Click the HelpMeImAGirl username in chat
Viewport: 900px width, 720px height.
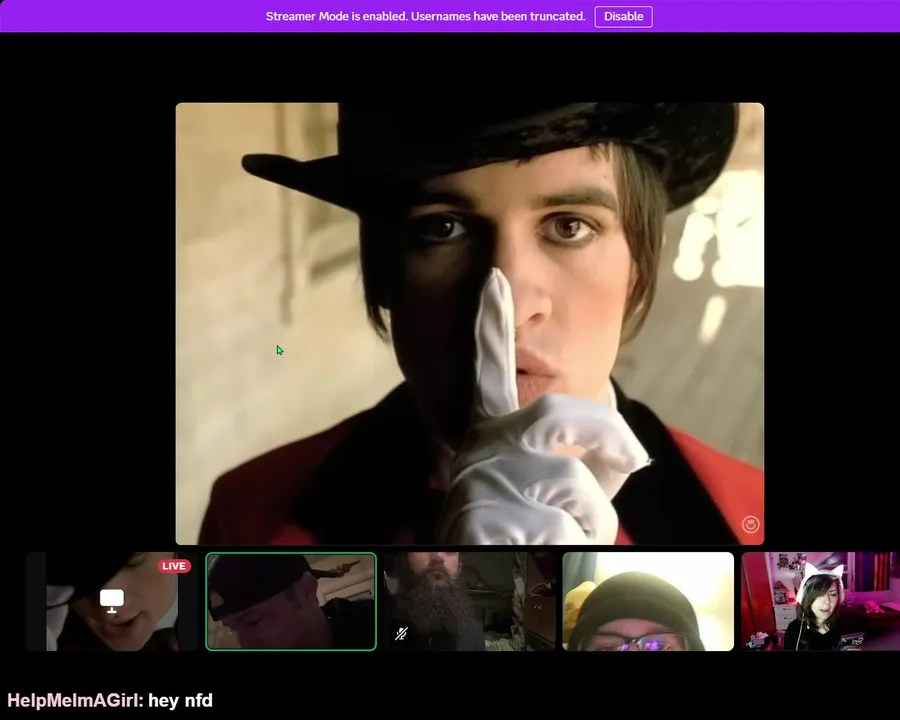(75, 700)
